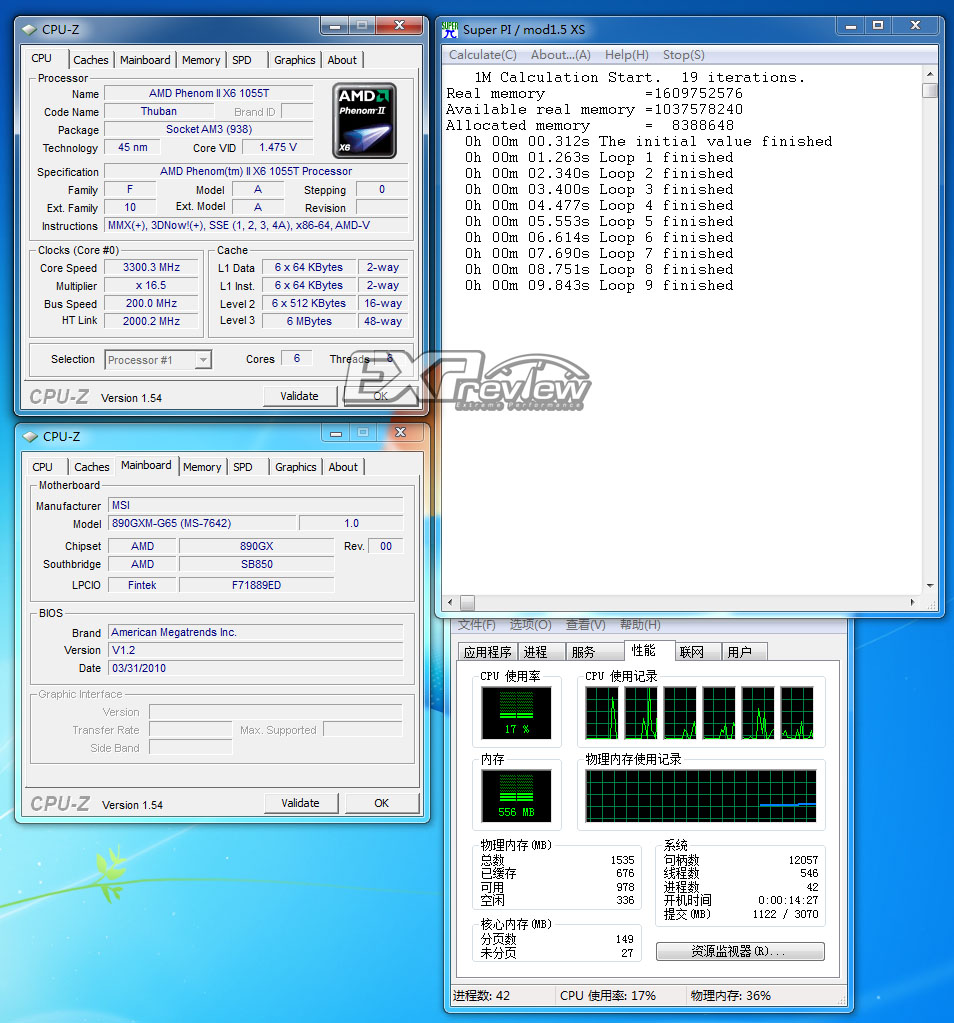Screen dimensions: 954x1023
Task: Switch to 用户 tab in Task Manager
Action: pyautogui.click(x=745, y=652)
